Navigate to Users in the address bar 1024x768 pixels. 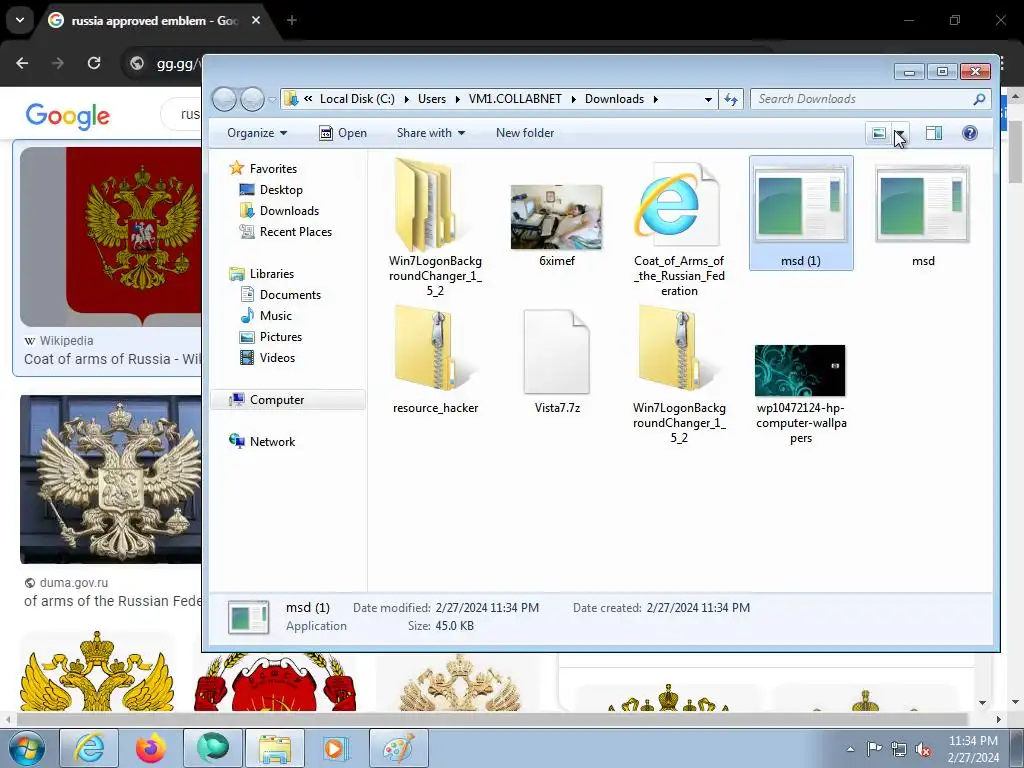click(x=432, y=99)
